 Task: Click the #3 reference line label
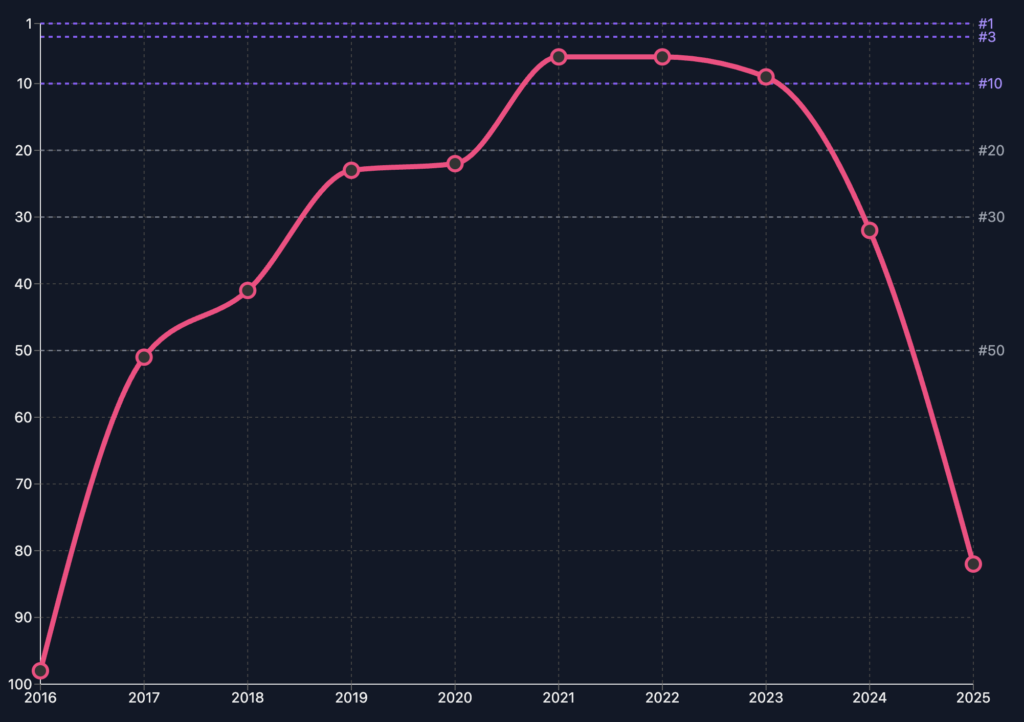(987, 37)
